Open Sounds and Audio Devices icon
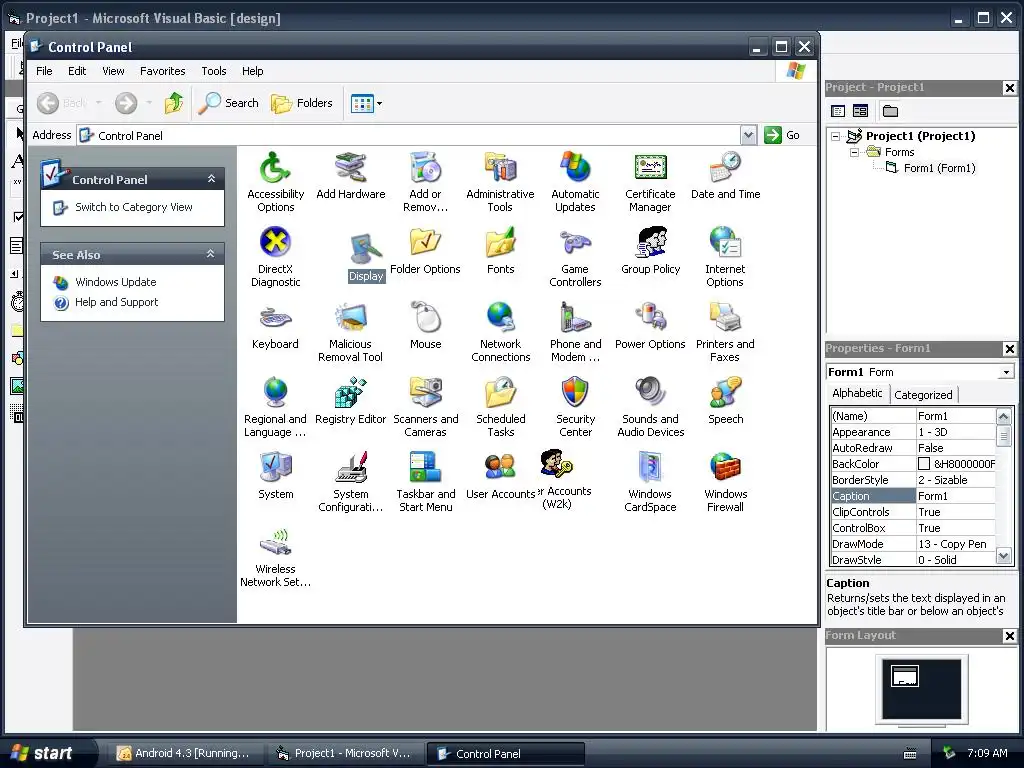1024x768 pixels. coord(650,406)
